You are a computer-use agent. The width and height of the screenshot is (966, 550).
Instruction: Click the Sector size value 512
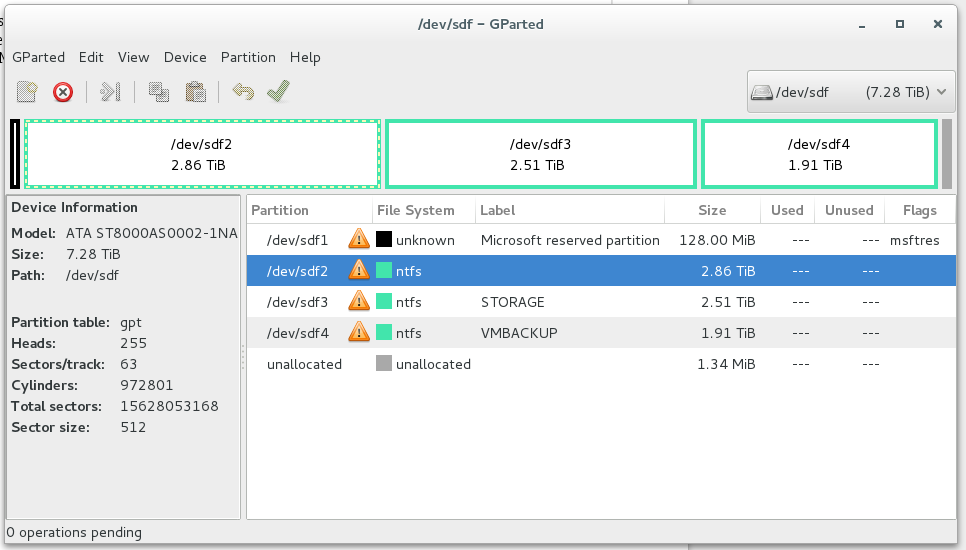point(133,427)
